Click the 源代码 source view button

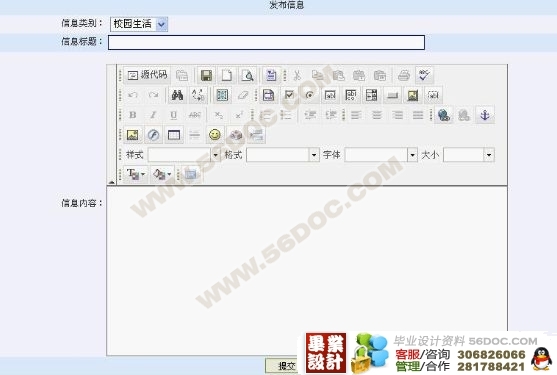click(x=147, y=75)
